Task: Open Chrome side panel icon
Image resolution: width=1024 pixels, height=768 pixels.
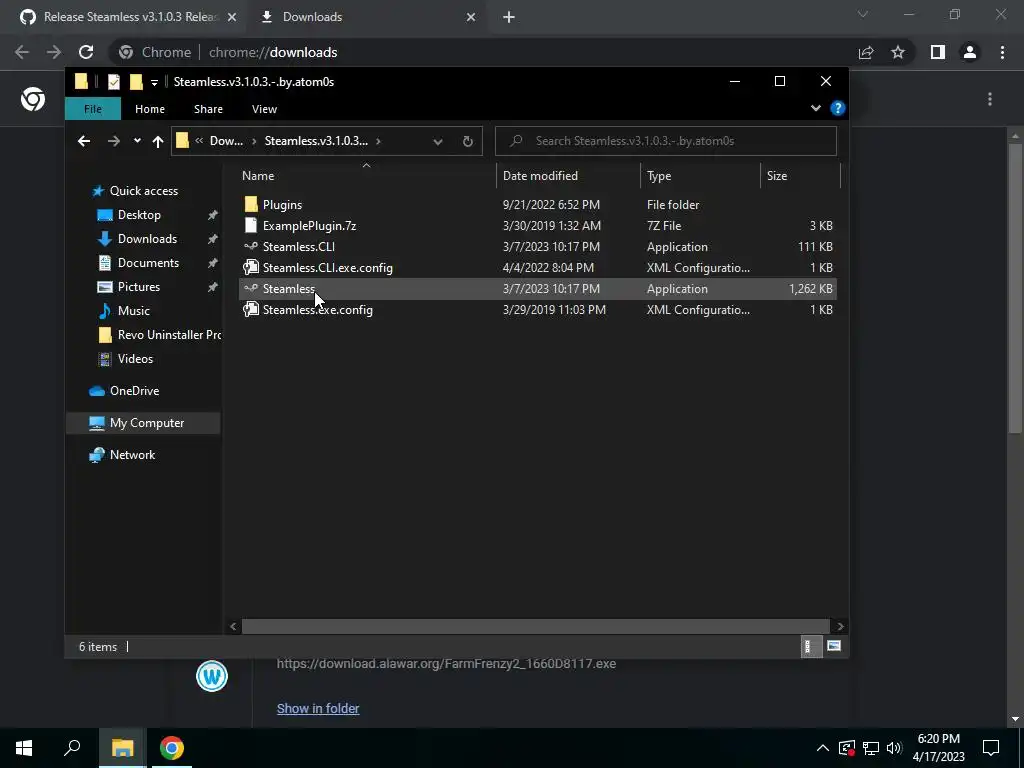Action: [x=938, y=52]
